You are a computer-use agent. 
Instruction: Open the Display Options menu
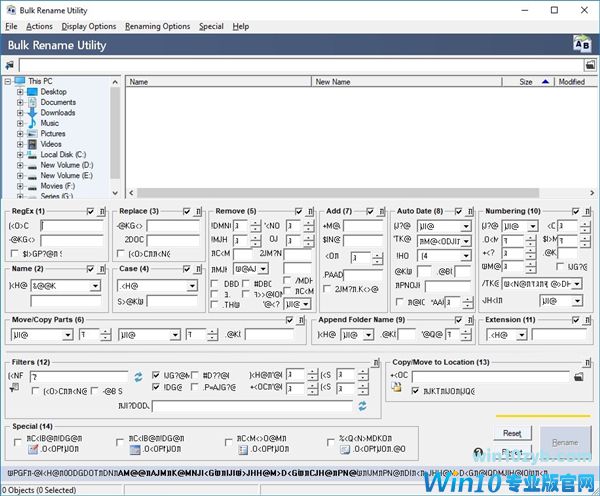coord(88,26)
